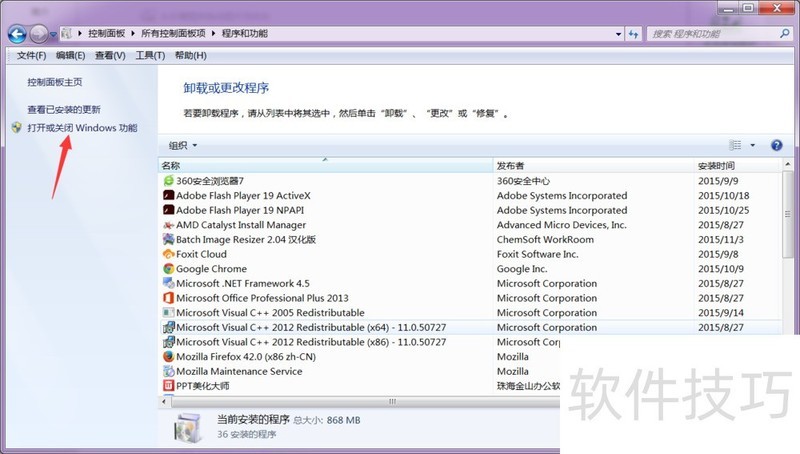Click the address bar history dropdown arrow
The image size is (800, 454).
pyautogui.click(x=618, y=34)
